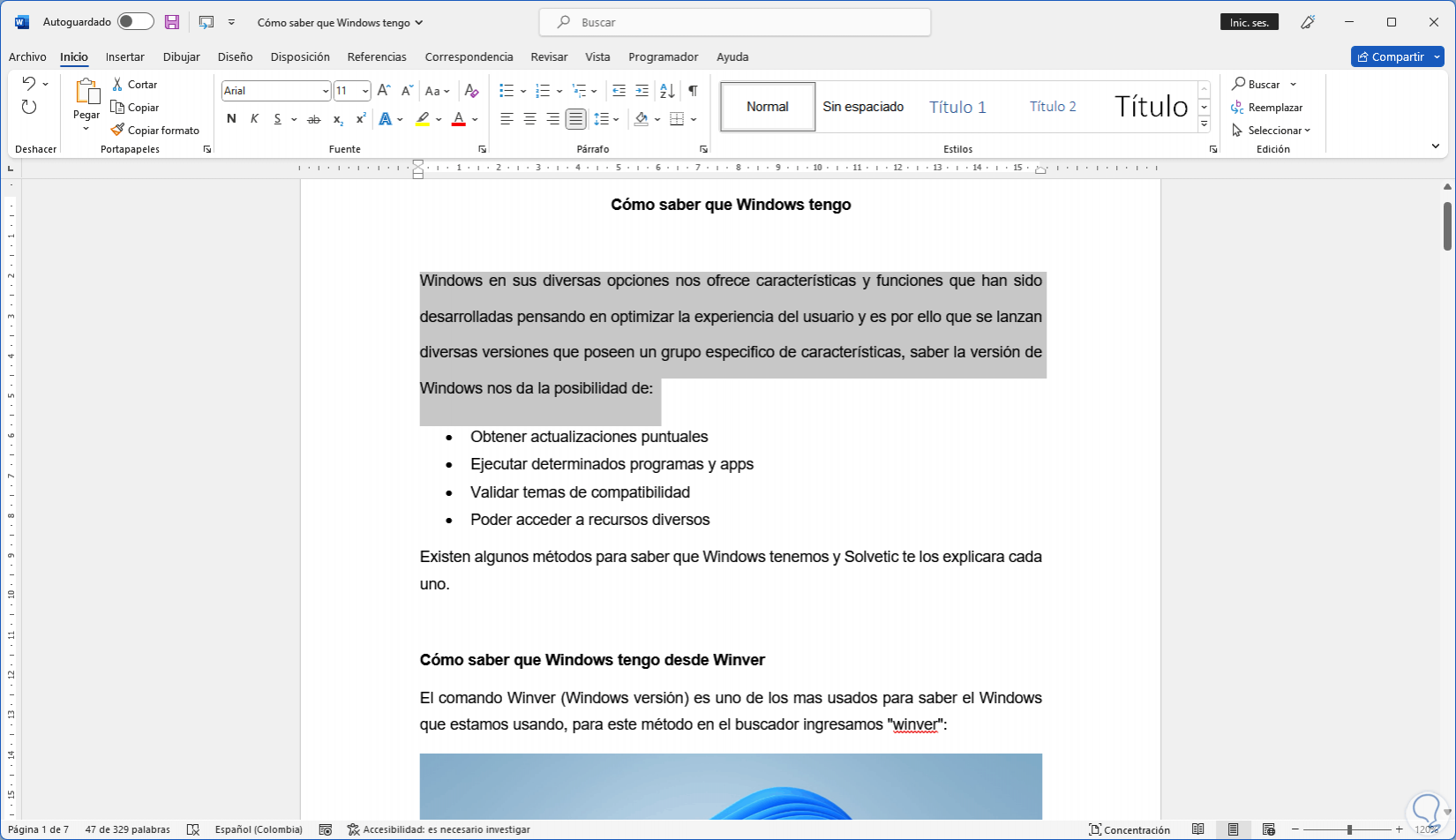Activate Copiar formato painter
The height and width of the screenshot is (840, 1456).
[x=155, y=131]
